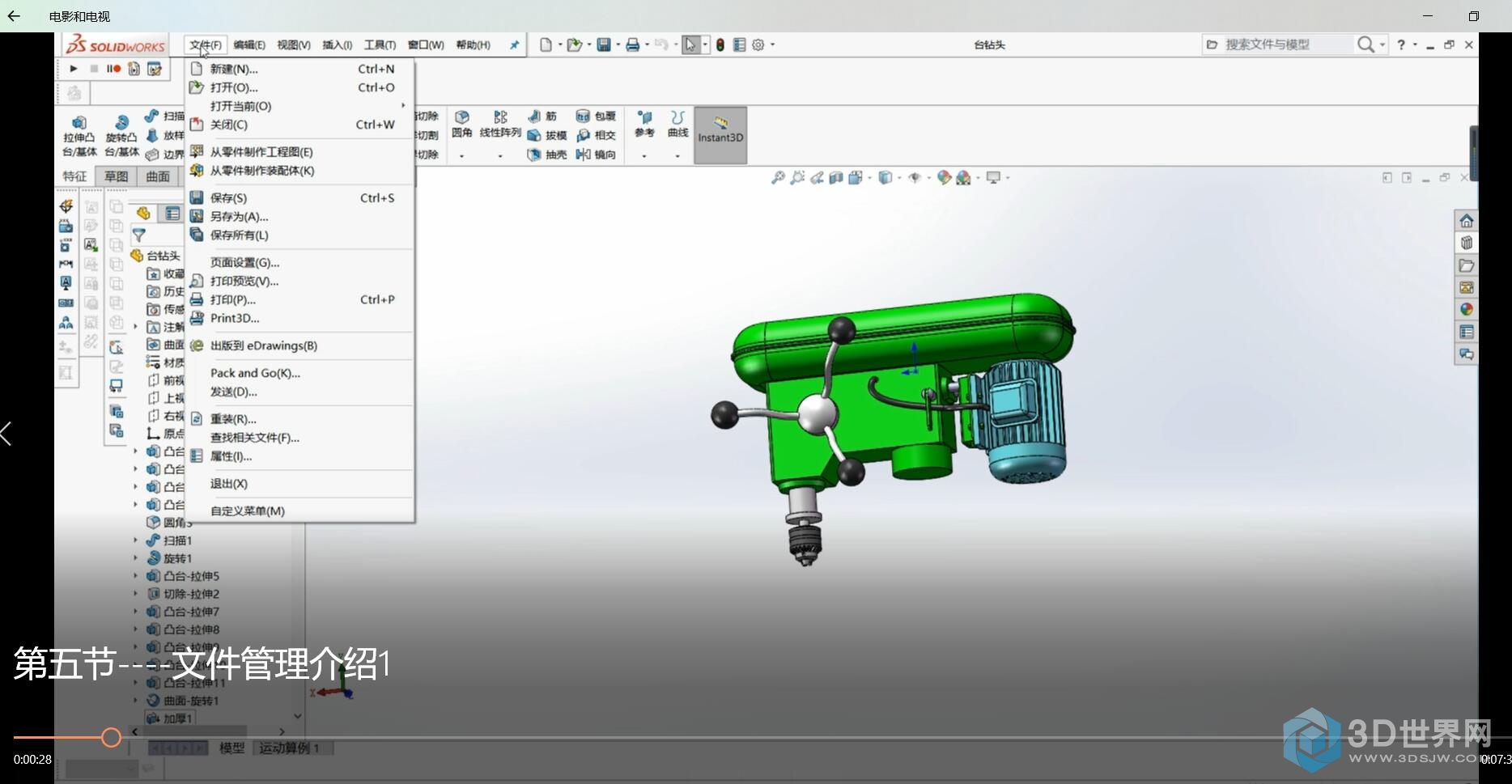Viewport: 1512px width, 784px height.
Task: Switch to the 草图 tab
Action: pyautogui.click(x=116, y=176)
